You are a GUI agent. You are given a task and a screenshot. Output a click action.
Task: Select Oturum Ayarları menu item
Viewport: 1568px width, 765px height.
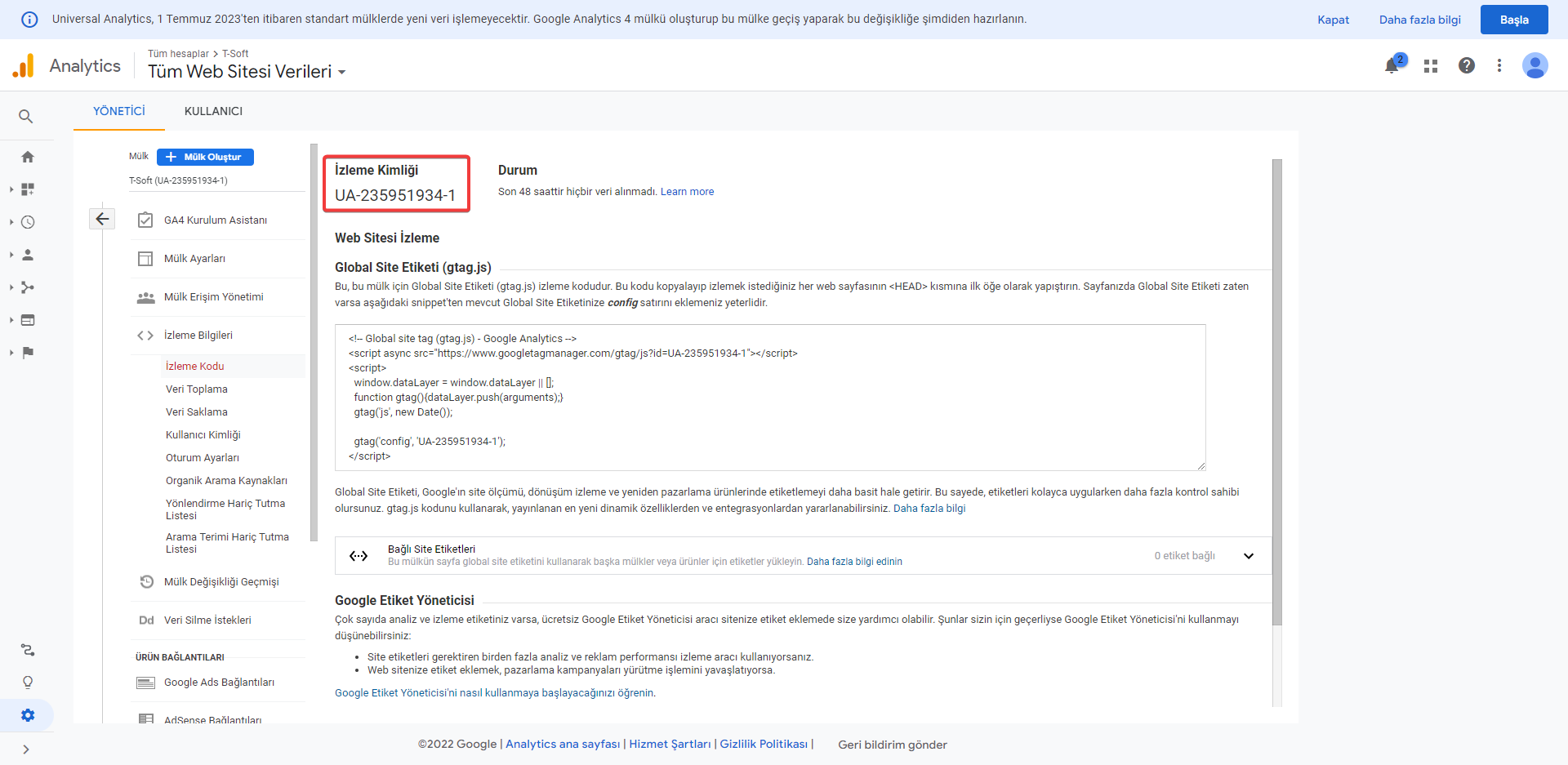click(203, 458)
